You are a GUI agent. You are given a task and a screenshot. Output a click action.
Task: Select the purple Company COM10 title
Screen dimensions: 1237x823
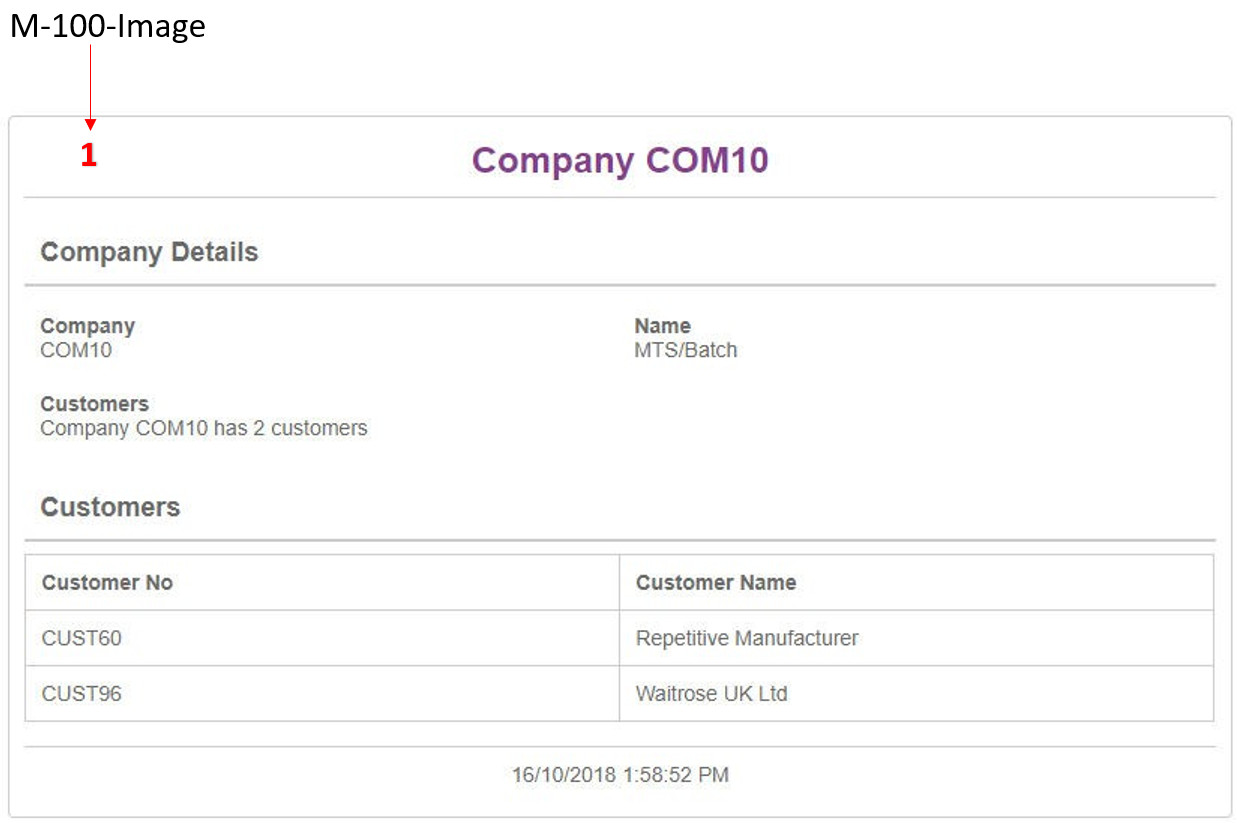pos(620,160)
